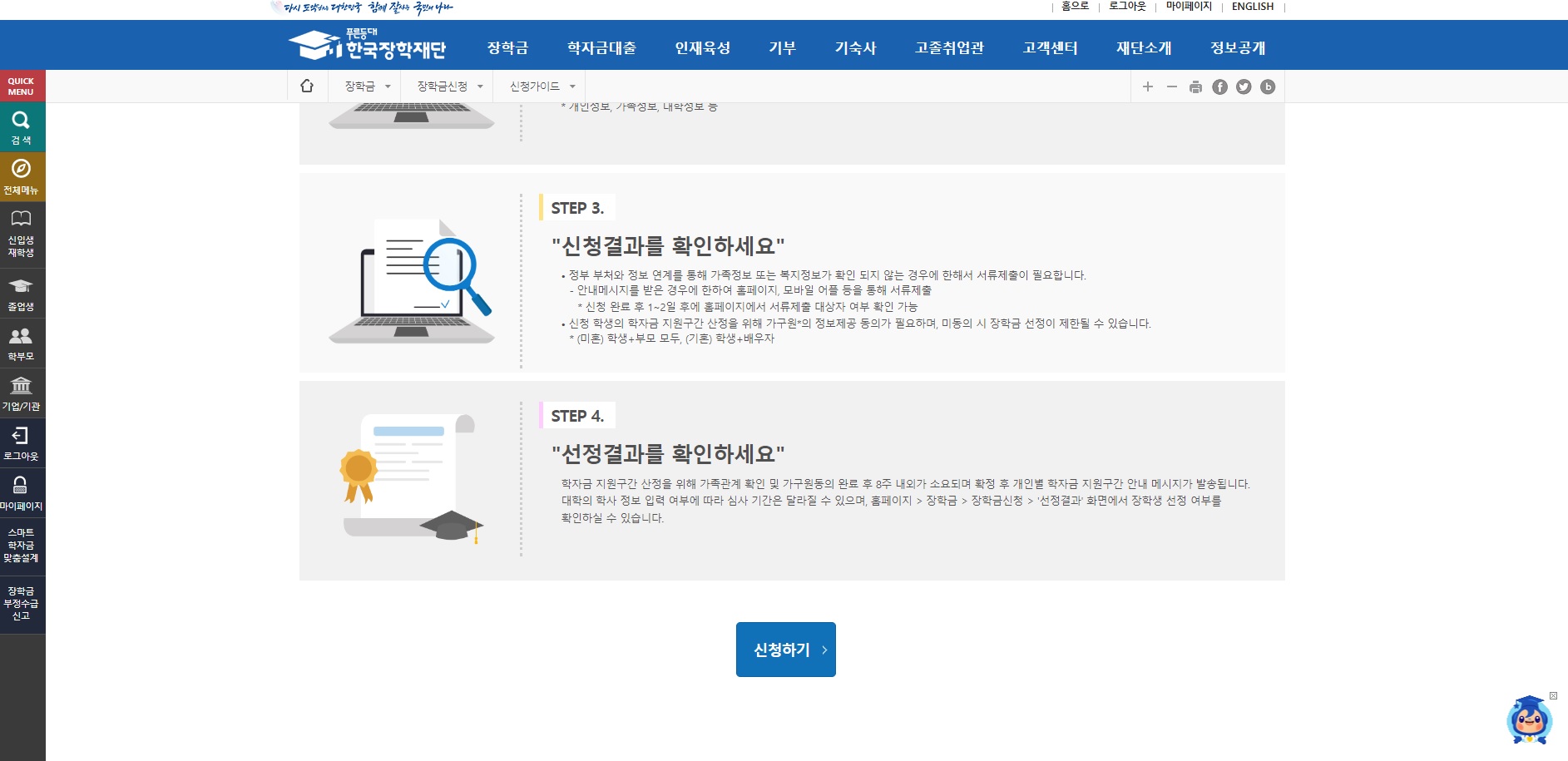This screenshot has width=1568, height=761.
Task: Select 학자금대출 in the navigation bar
Action: coord(601,47)
